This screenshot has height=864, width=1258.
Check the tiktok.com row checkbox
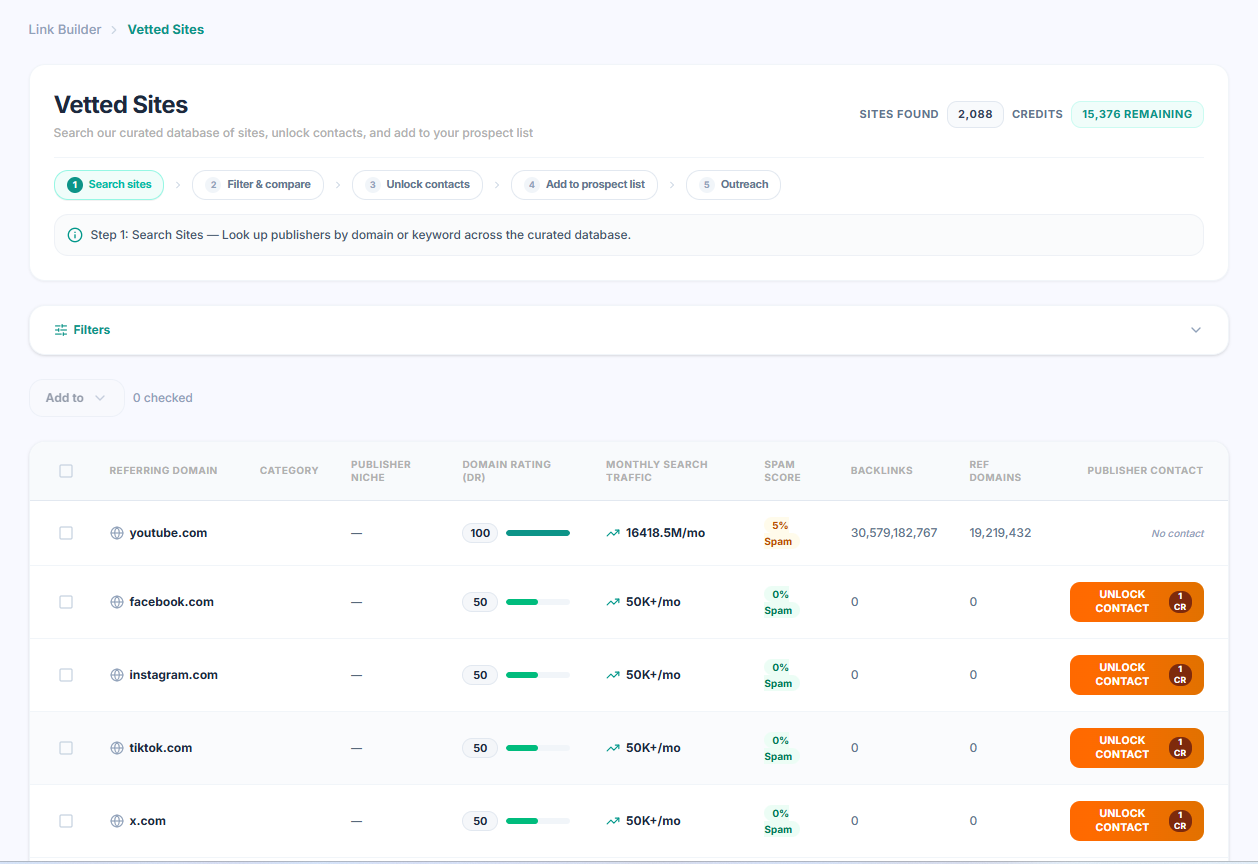pyautogui.click(x=66, y=748)
